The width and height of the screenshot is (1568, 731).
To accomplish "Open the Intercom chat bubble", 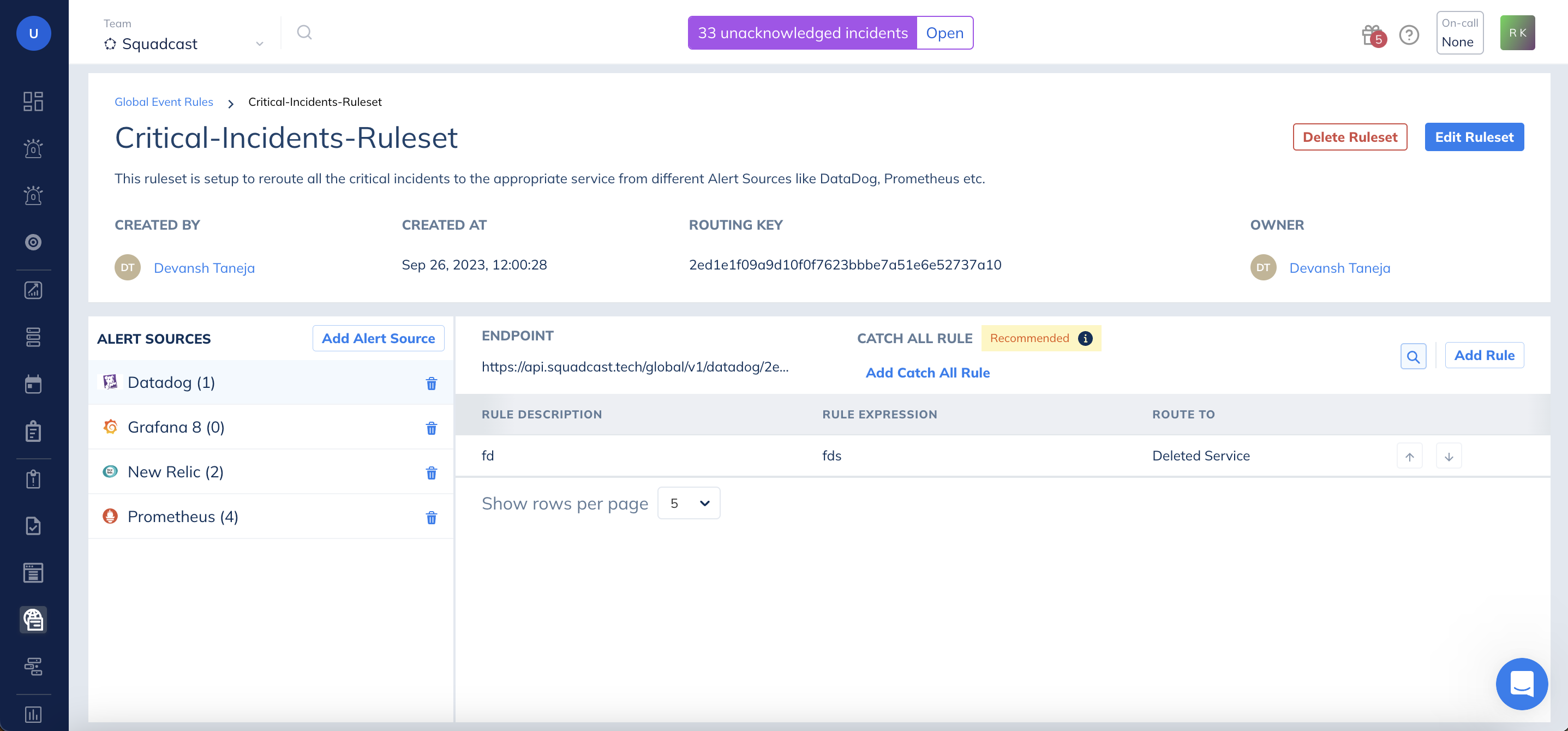I will [1522, 684].
